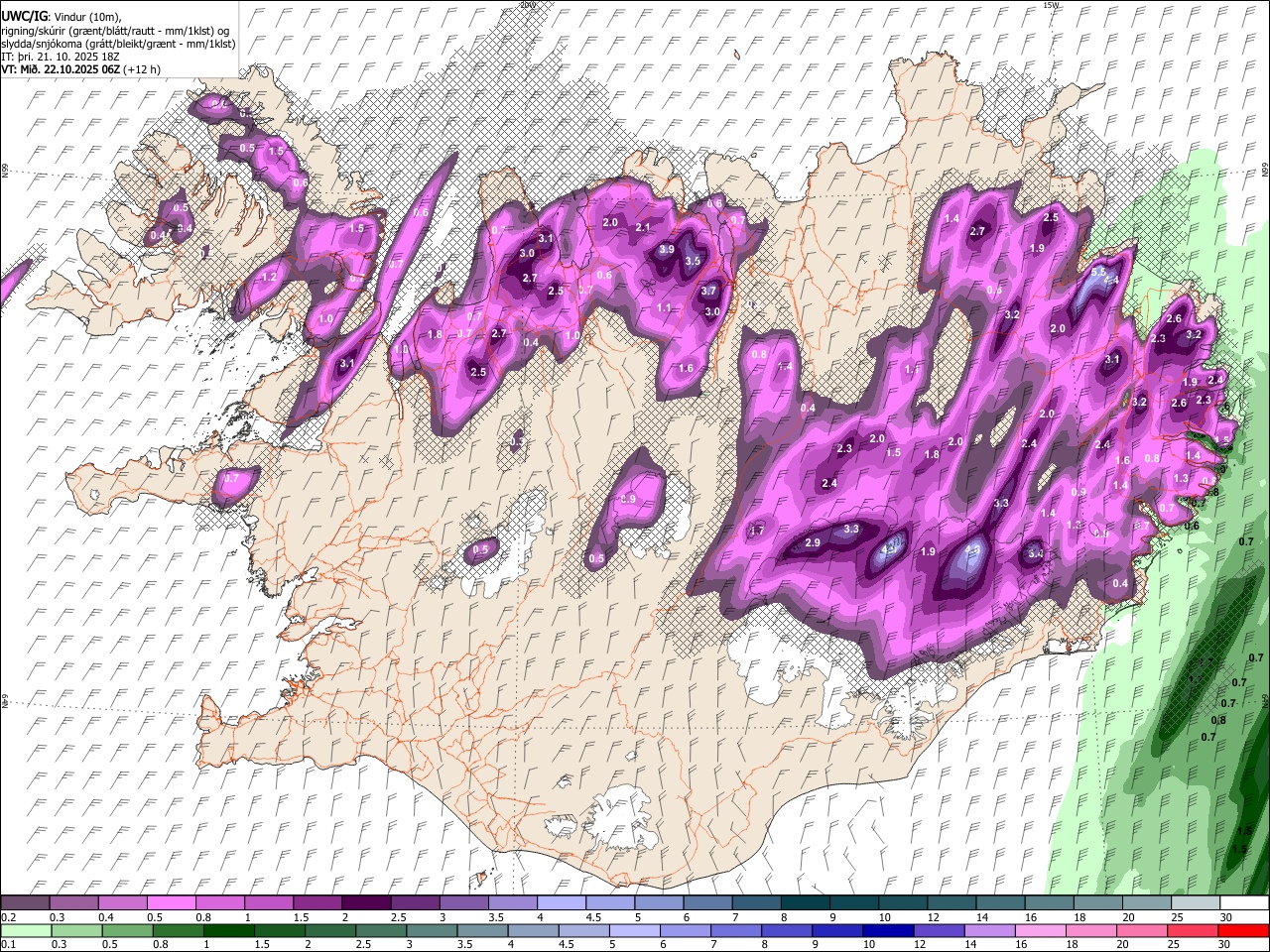The height and width of the screenshot is (952, 1270).
Task: Click the light pink 16–18 rain legend swatch
Action: [x=1040, y=930]
